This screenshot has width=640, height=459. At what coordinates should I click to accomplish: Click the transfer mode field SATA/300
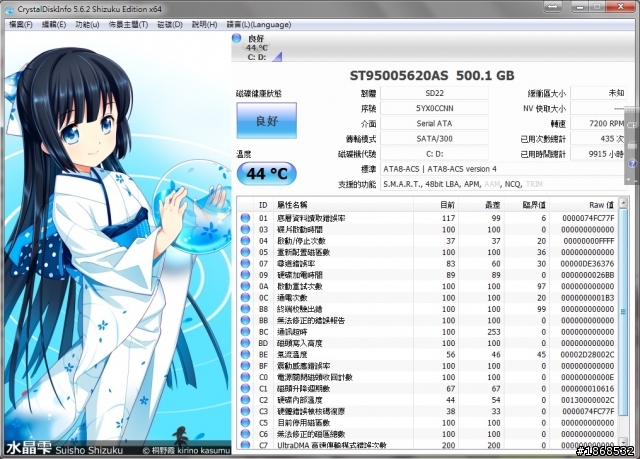pos(434,139)
